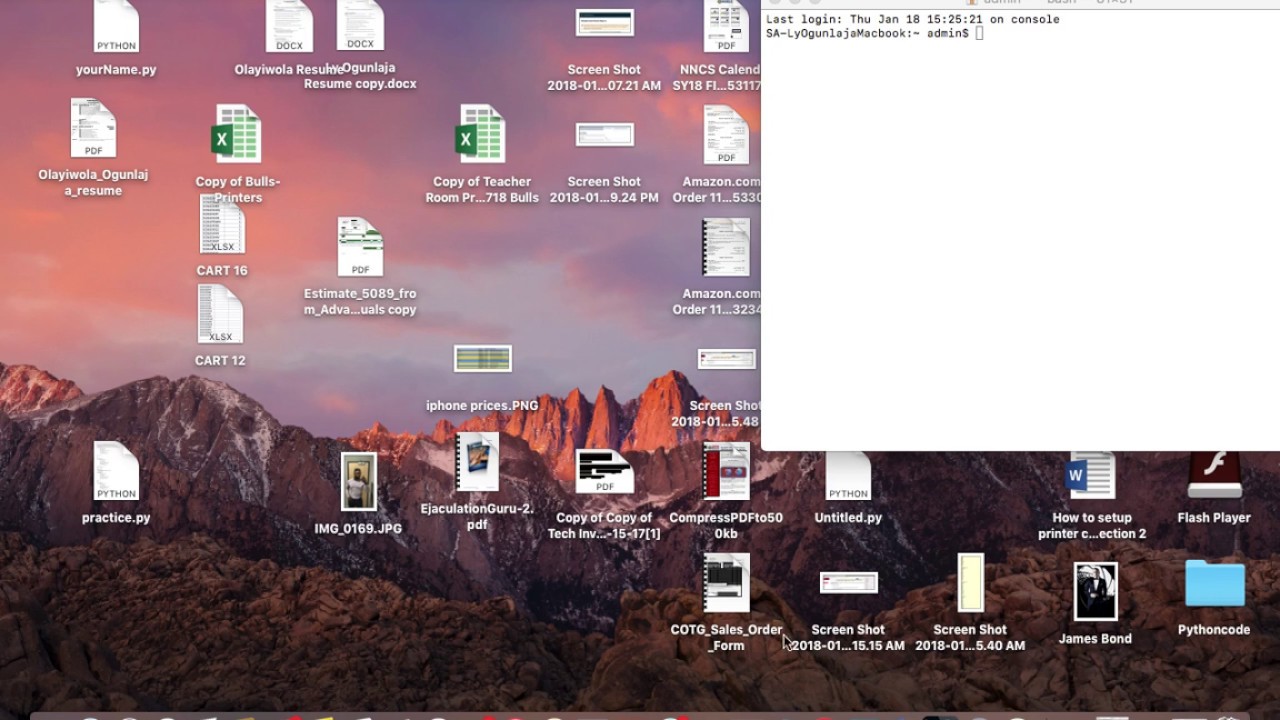
Task: Select the NNCS Calendar PDF file icon
Action: point(726,26)
